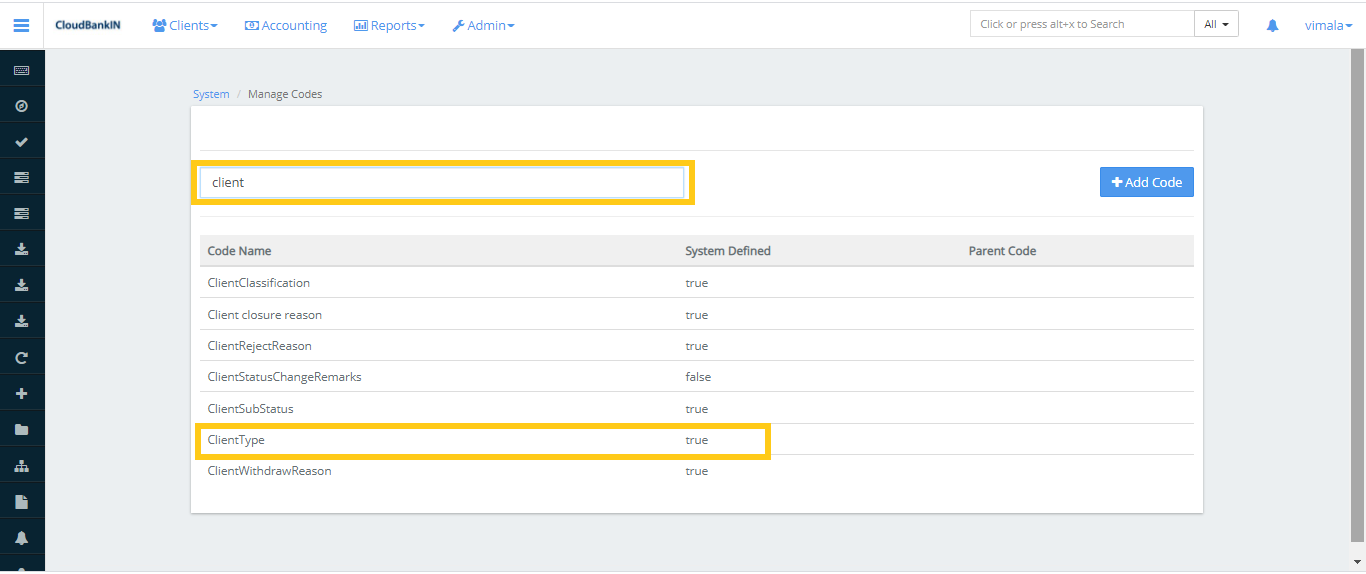Expand the Reports dropdown menu
This screenshot has height=574, width=1366.
point(389,25)
